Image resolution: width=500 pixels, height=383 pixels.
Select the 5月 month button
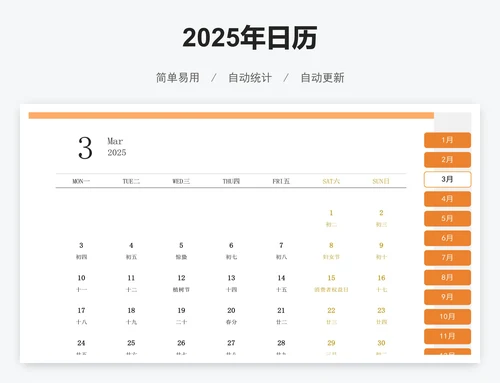447,219
